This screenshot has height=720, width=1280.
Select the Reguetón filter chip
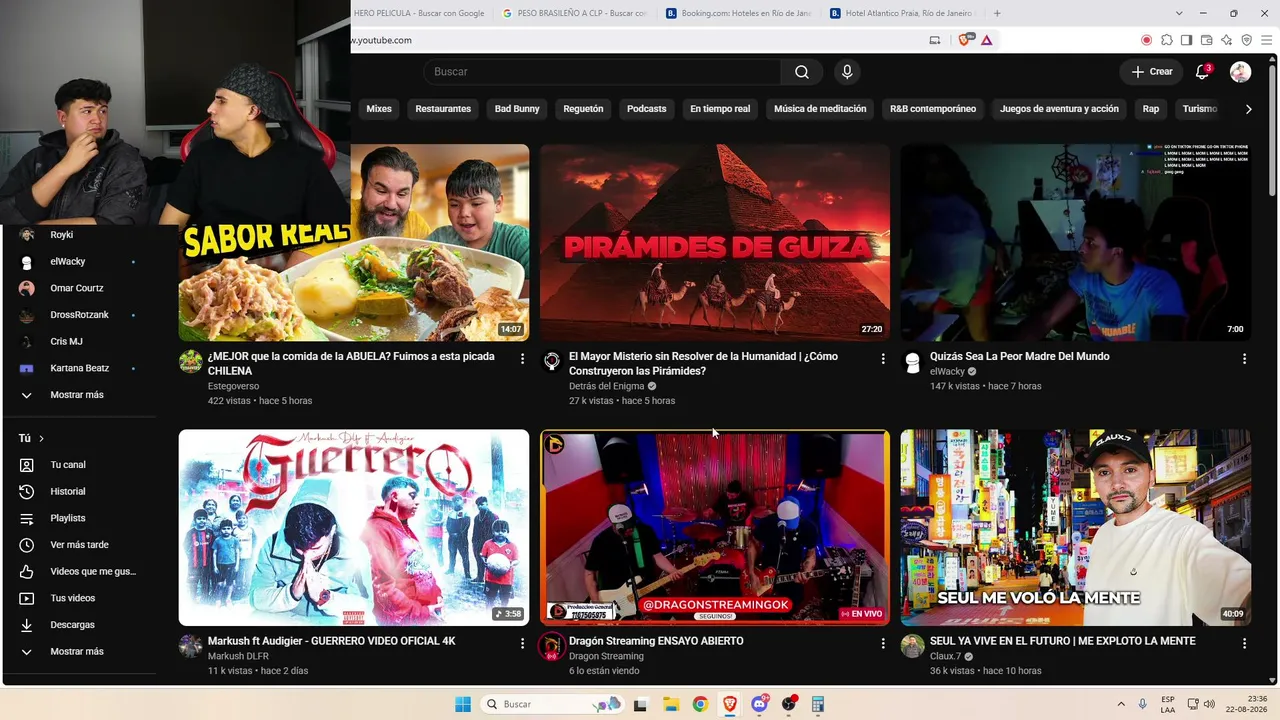[x=583, y=109]
